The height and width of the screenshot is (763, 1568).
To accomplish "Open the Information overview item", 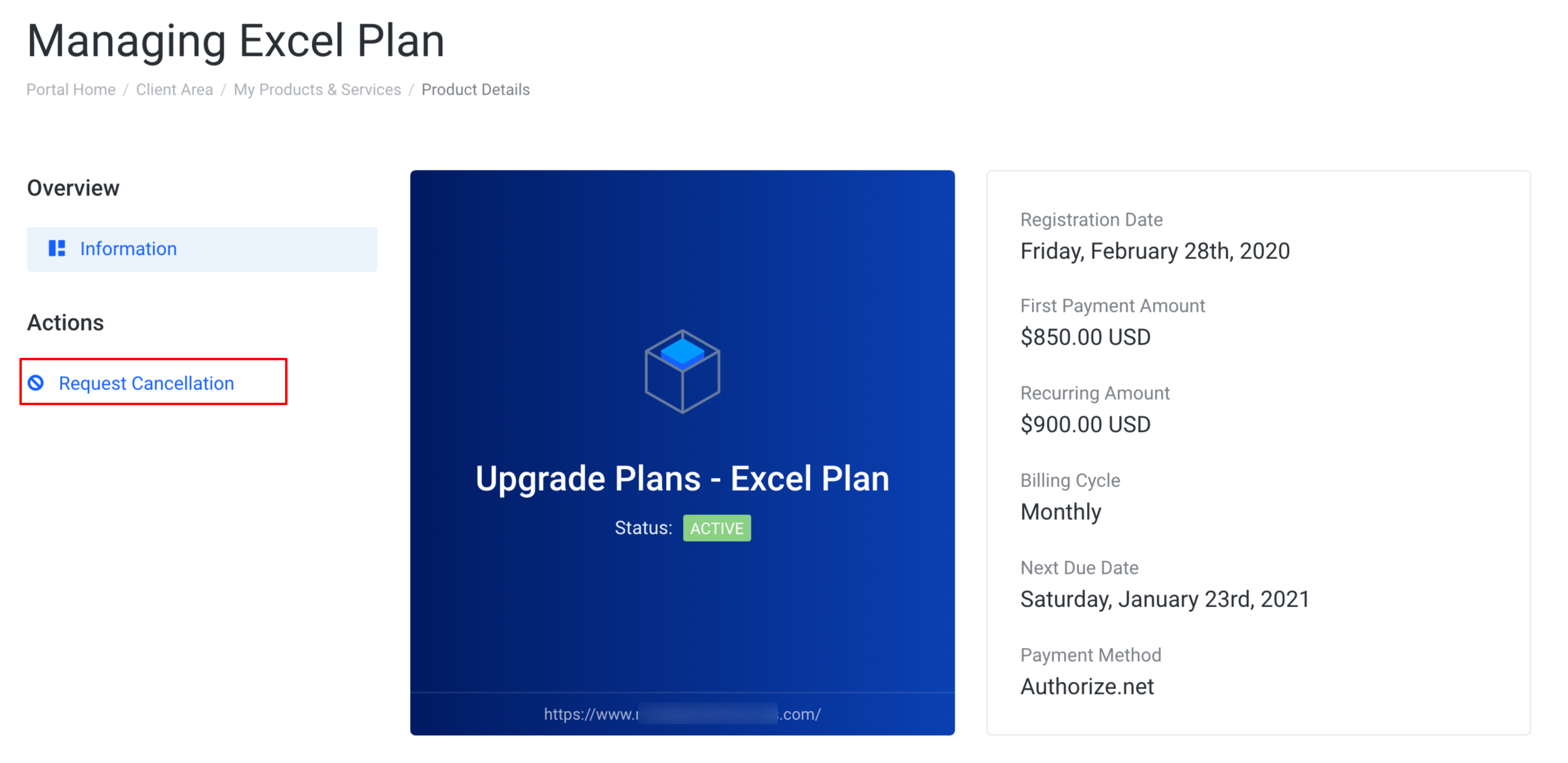I will coord(202,249).
